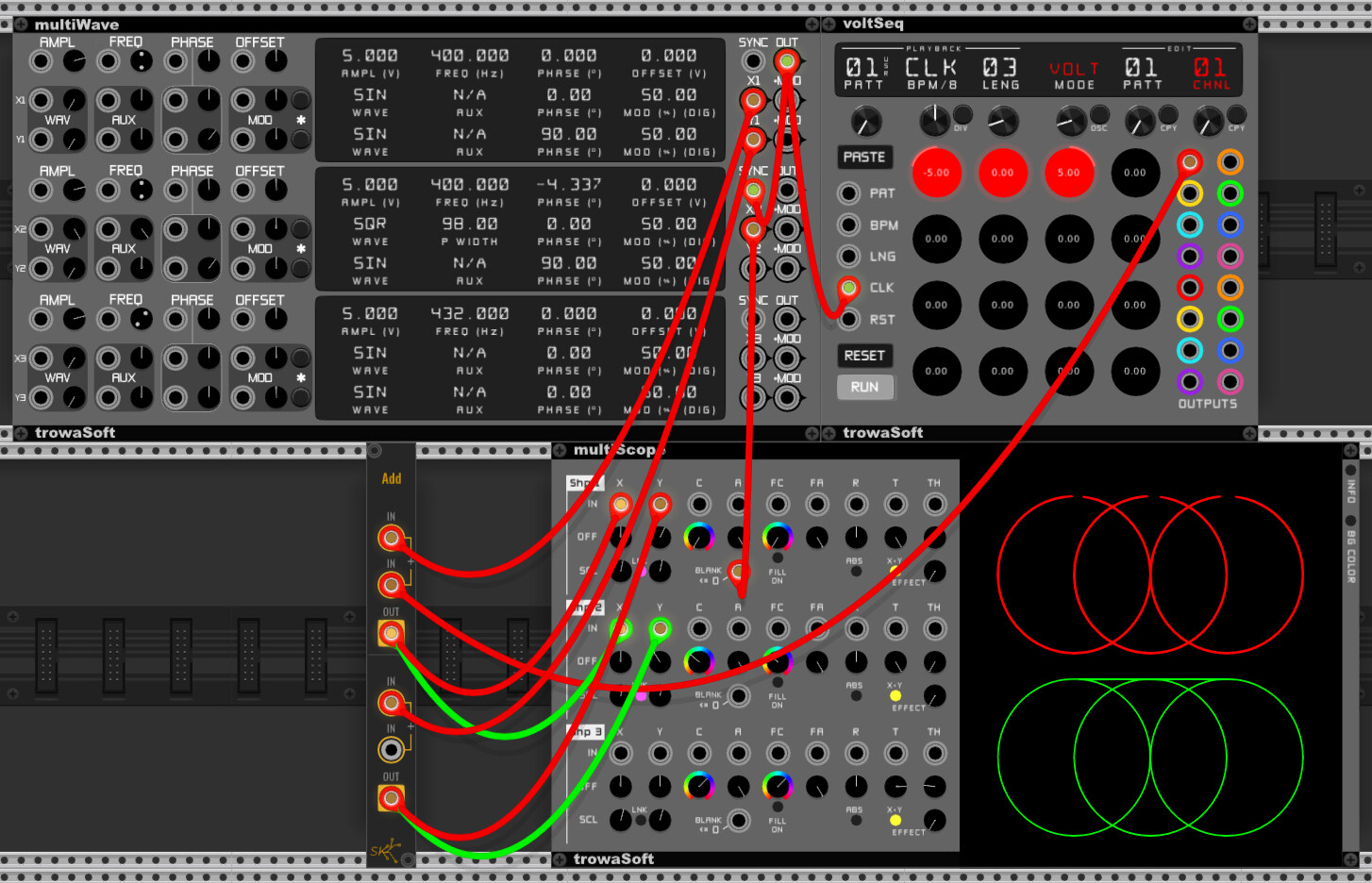Screen dimensions: 1372x883
Task: Click the Shp 2 Y input jack with green cable
Action: click(661, 628)
